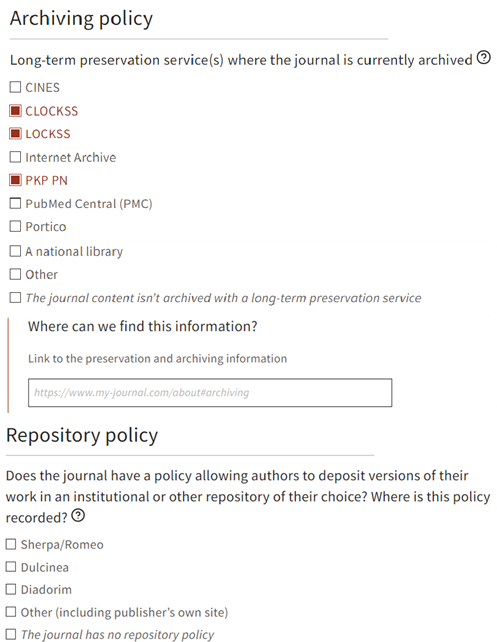Enable the Portico checkbox
497x642 pixels.
tap(15, 226)
